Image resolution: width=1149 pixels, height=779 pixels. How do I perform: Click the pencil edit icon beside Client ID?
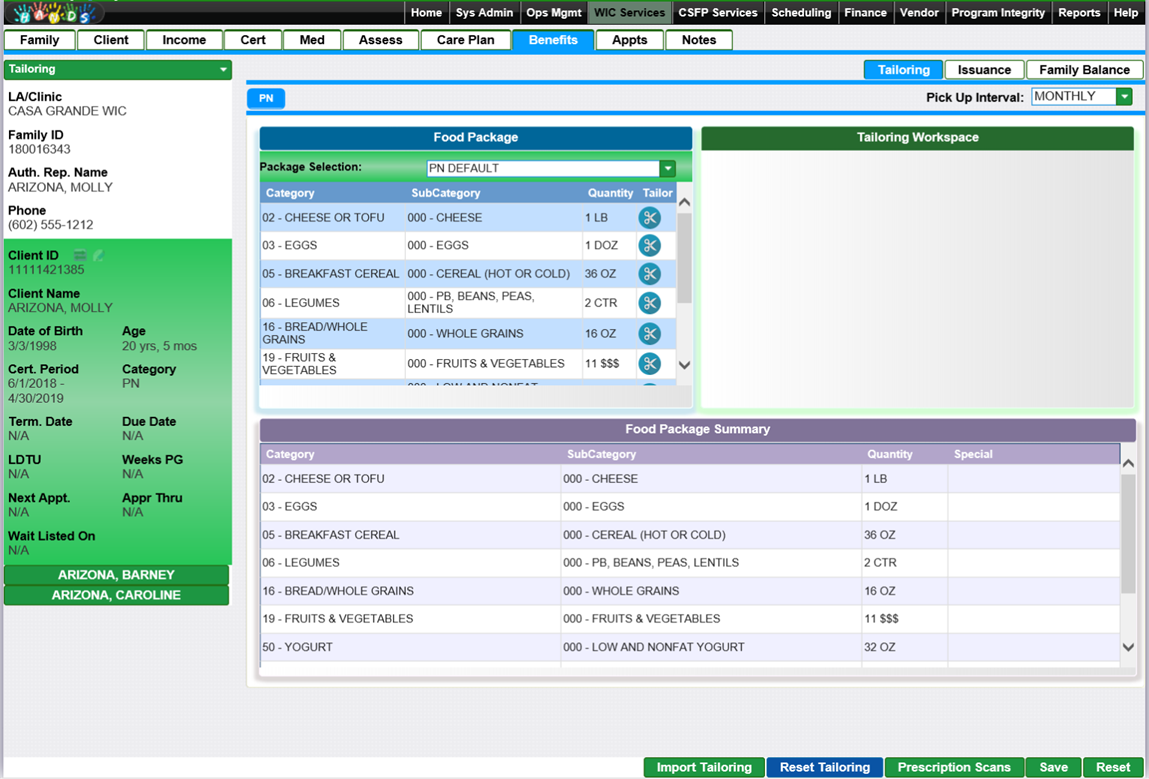[98, 256]
